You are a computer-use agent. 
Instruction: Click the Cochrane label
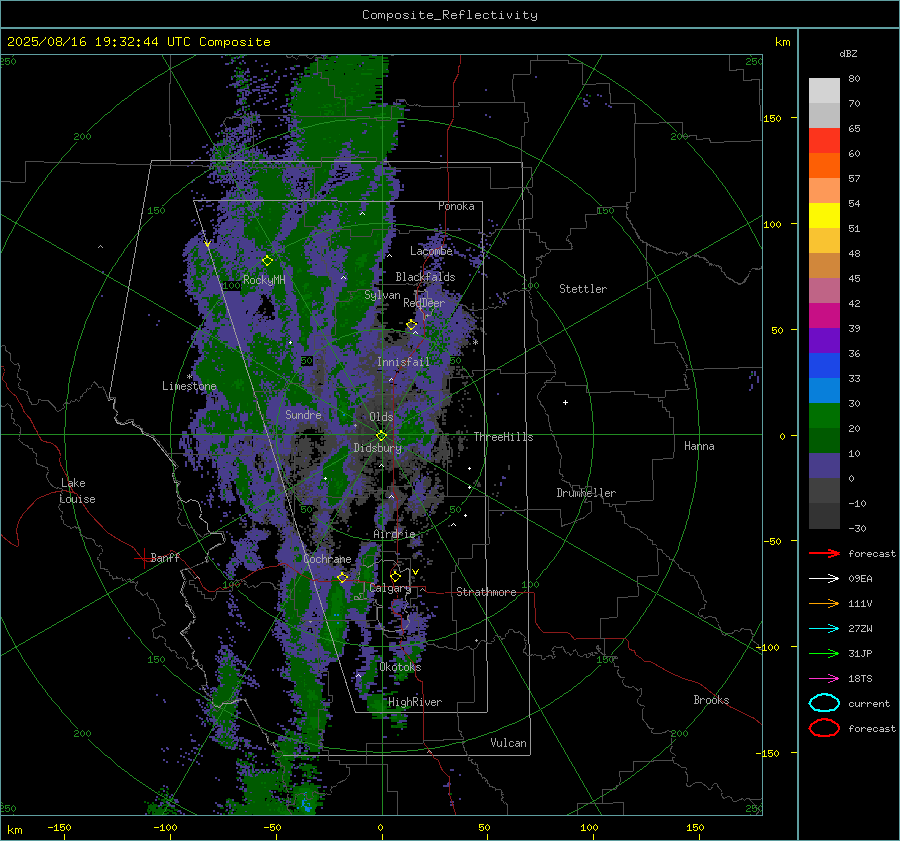pos(327,559)
